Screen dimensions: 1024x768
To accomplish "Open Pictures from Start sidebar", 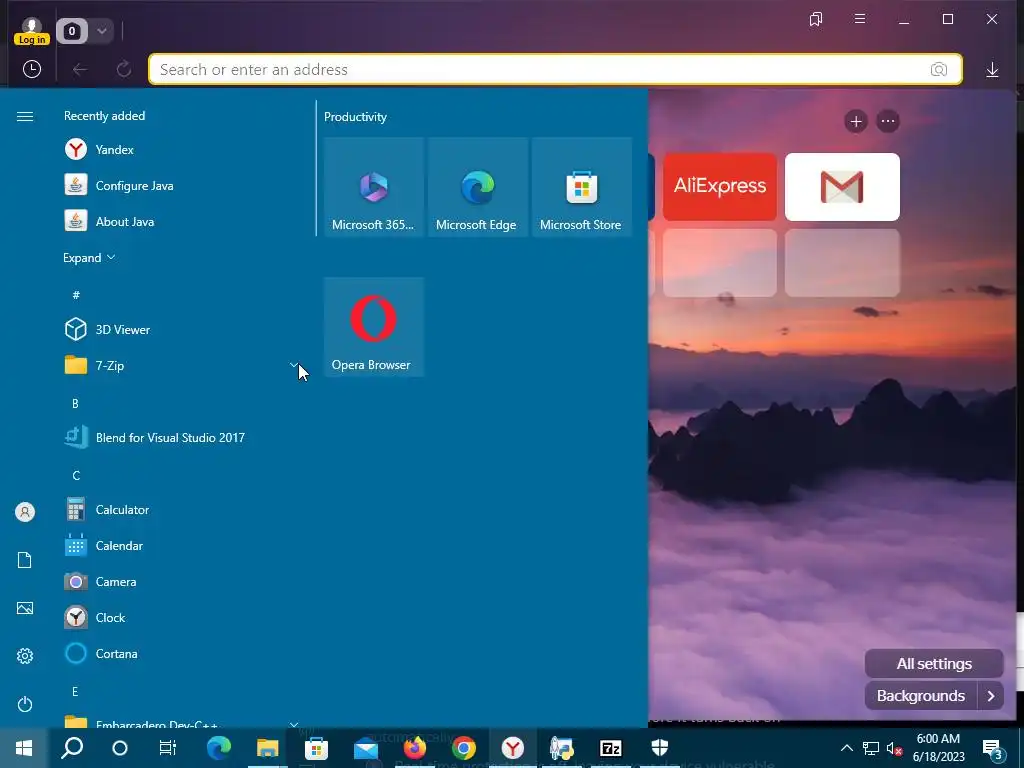I will (x=25, y=608).
